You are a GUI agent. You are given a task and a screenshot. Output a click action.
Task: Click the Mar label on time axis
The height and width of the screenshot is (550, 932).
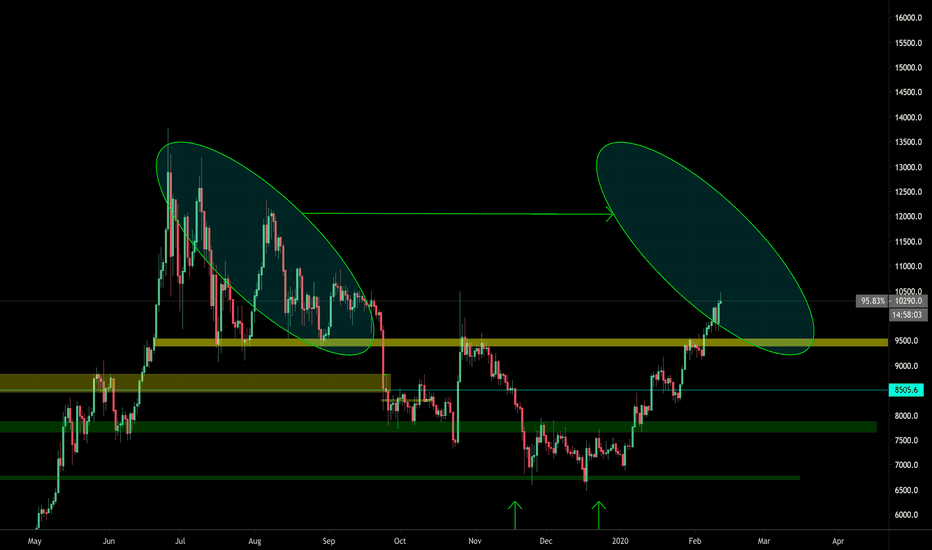764,541
